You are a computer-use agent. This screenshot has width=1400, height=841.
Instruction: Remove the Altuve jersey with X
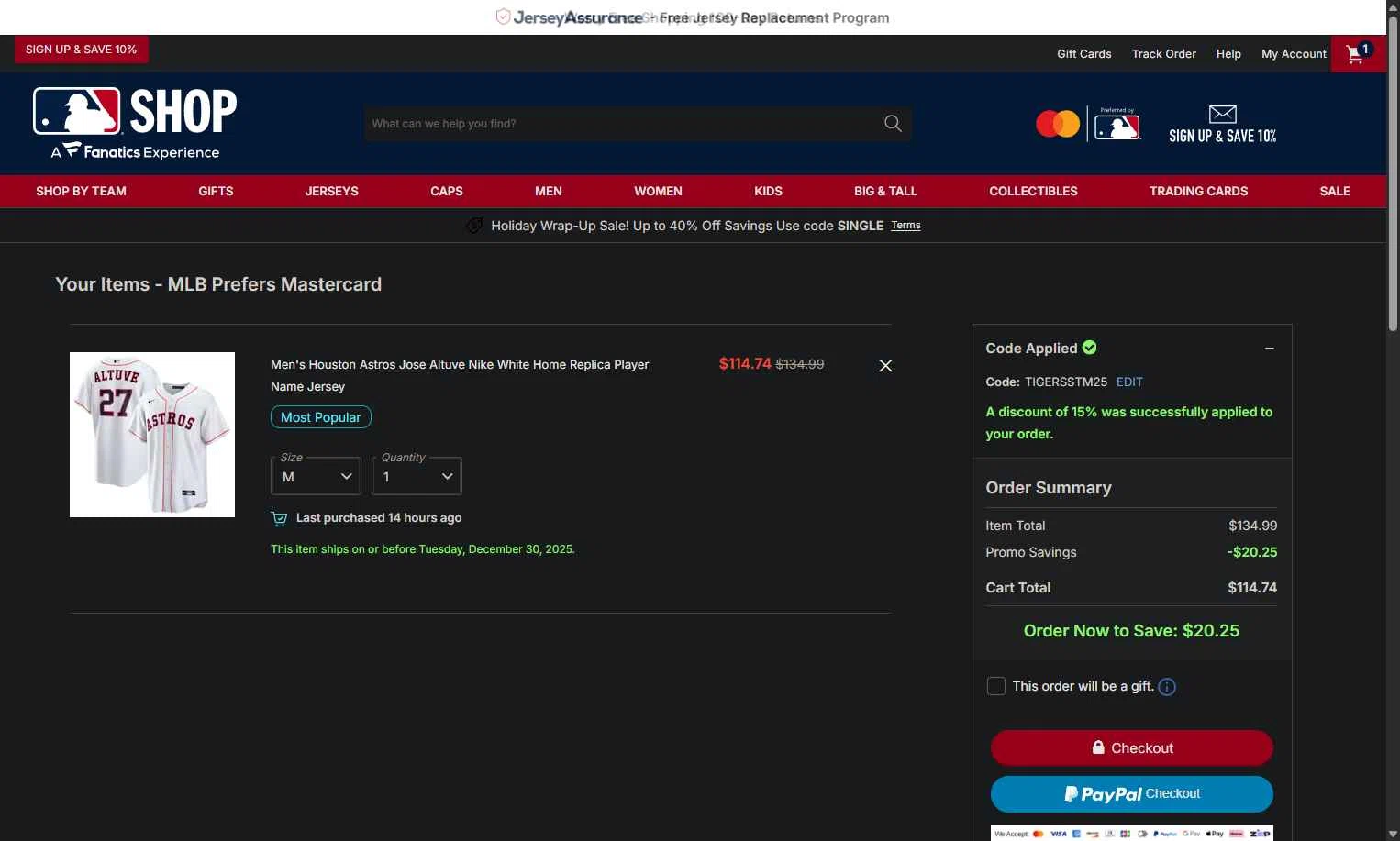click(x=885, y=365)
